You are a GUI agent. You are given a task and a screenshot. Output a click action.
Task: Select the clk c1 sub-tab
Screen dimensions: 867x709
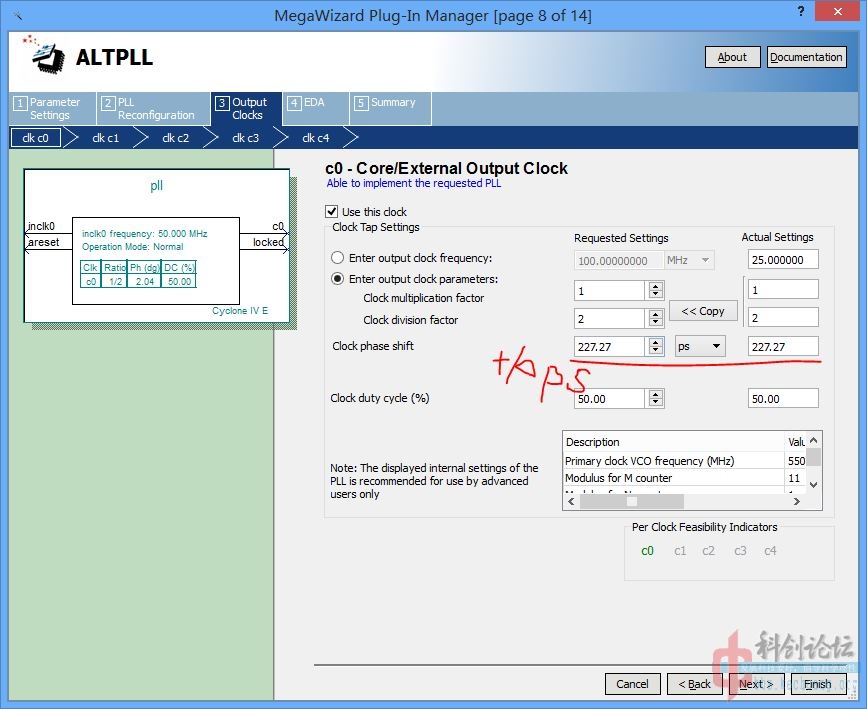(105, 138)
